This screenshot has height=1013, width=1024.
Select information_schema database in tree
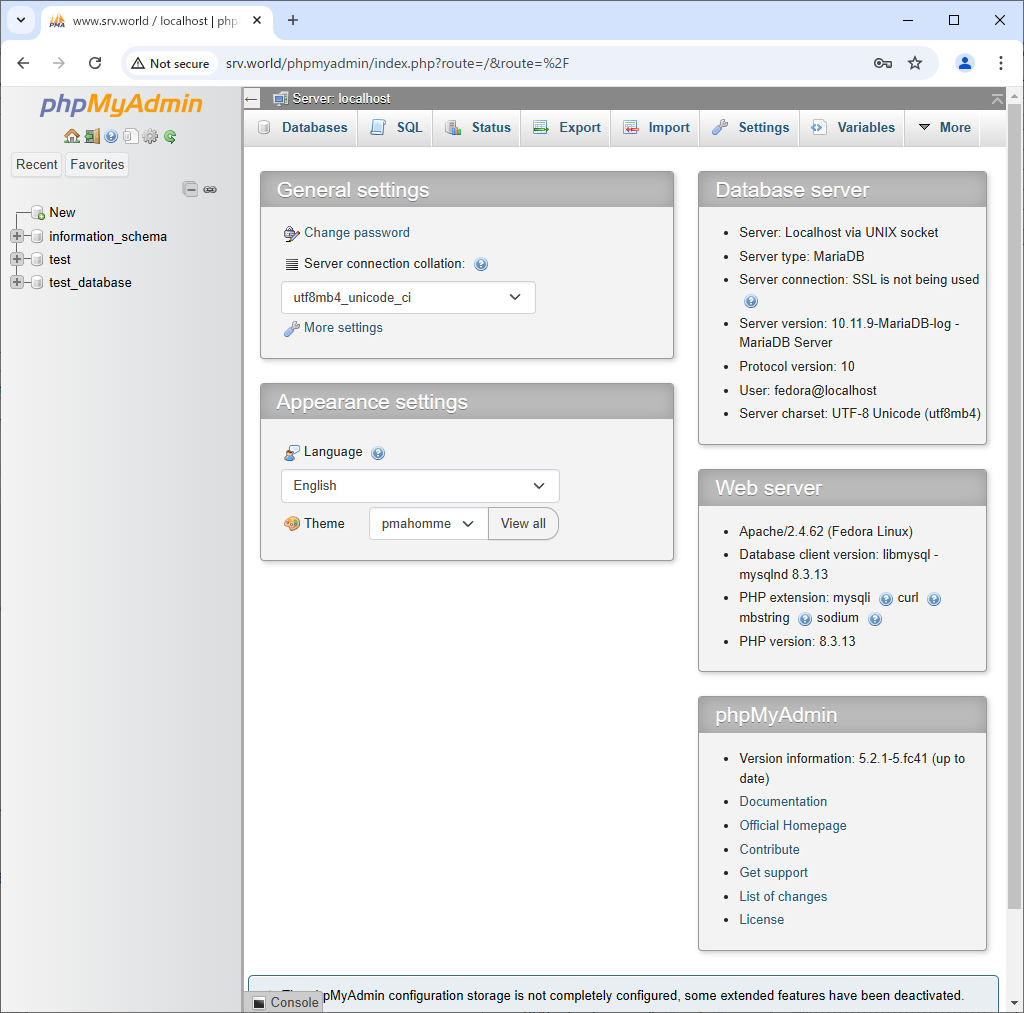tap(108, 236)
